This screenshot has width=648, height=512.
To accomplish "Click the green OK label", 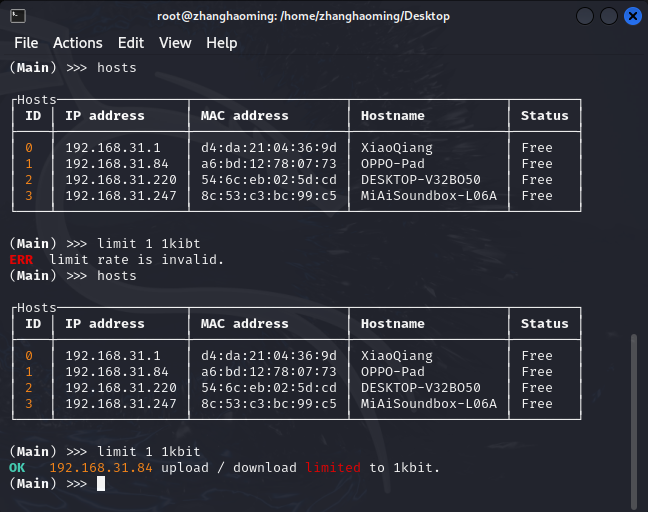I will tap(17, 468).
